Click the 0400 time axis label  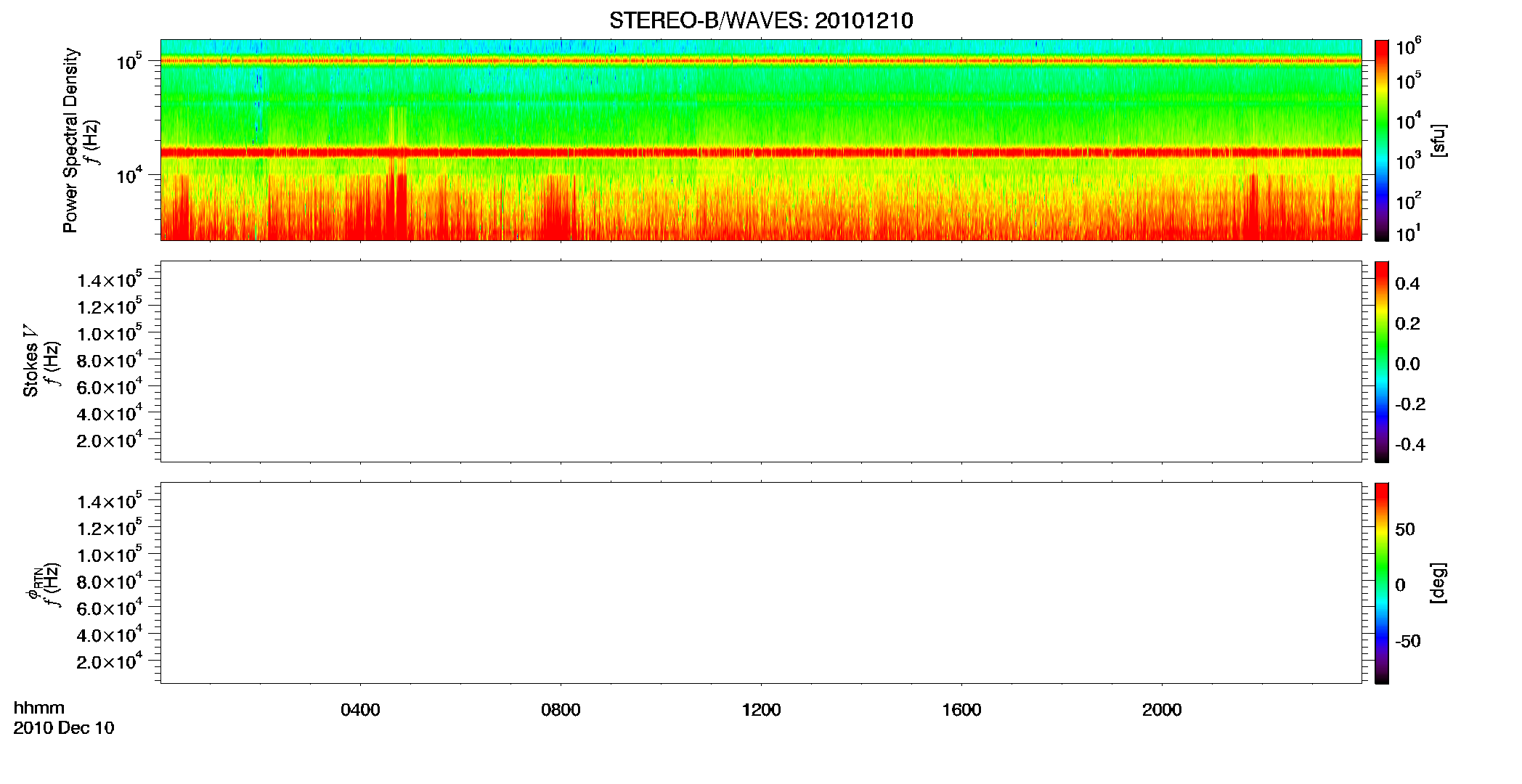(x=360, y=710)
